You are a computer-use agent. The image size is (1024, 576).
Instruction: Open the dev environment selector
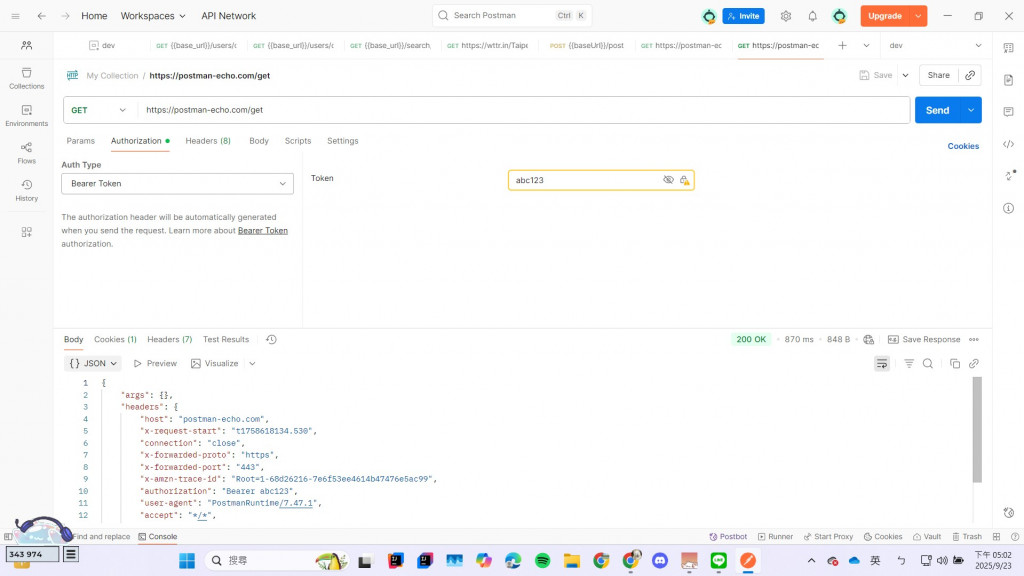(935, 45)
